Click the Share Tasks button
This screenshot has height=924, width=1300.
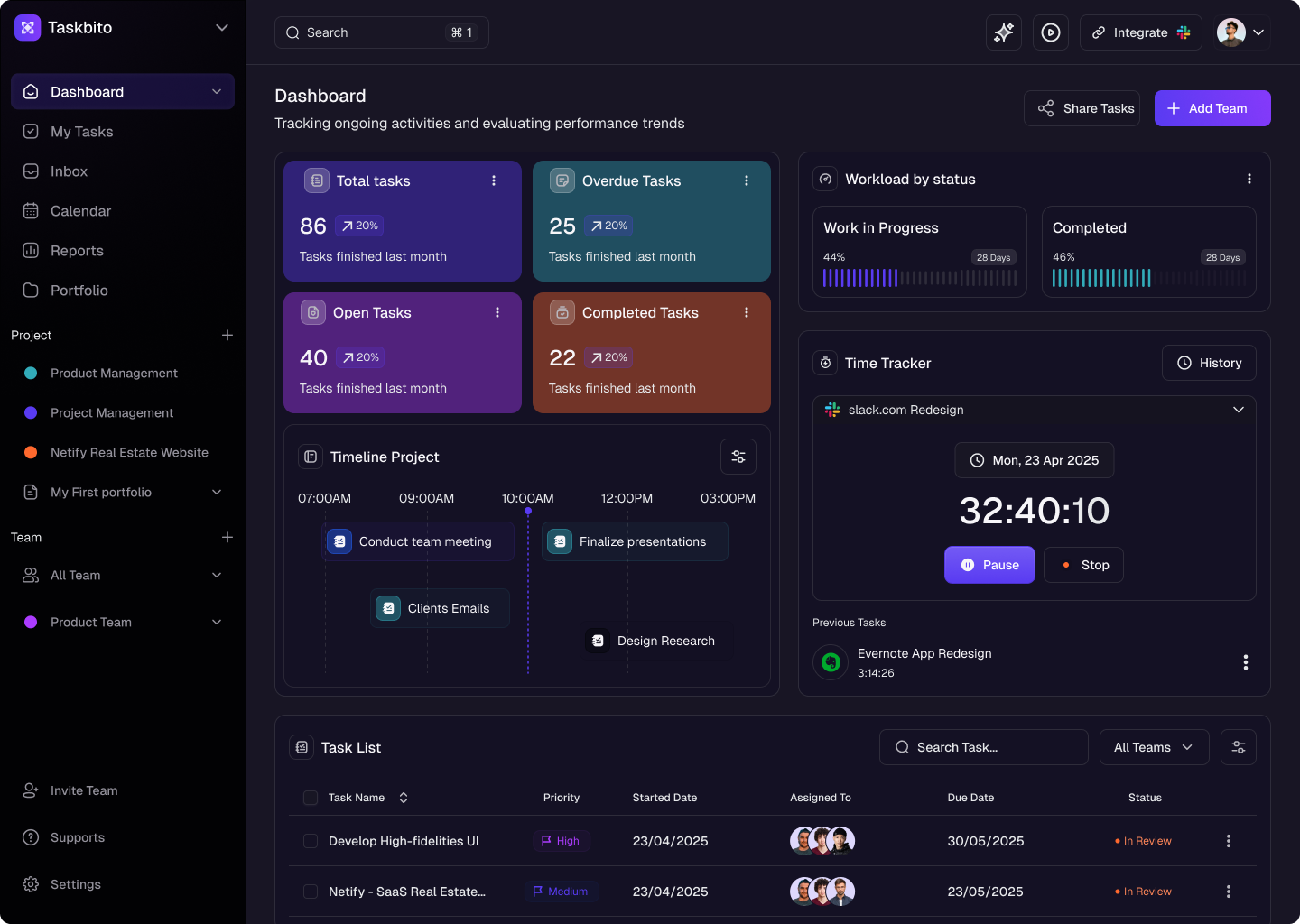(x=1082, y=107)
